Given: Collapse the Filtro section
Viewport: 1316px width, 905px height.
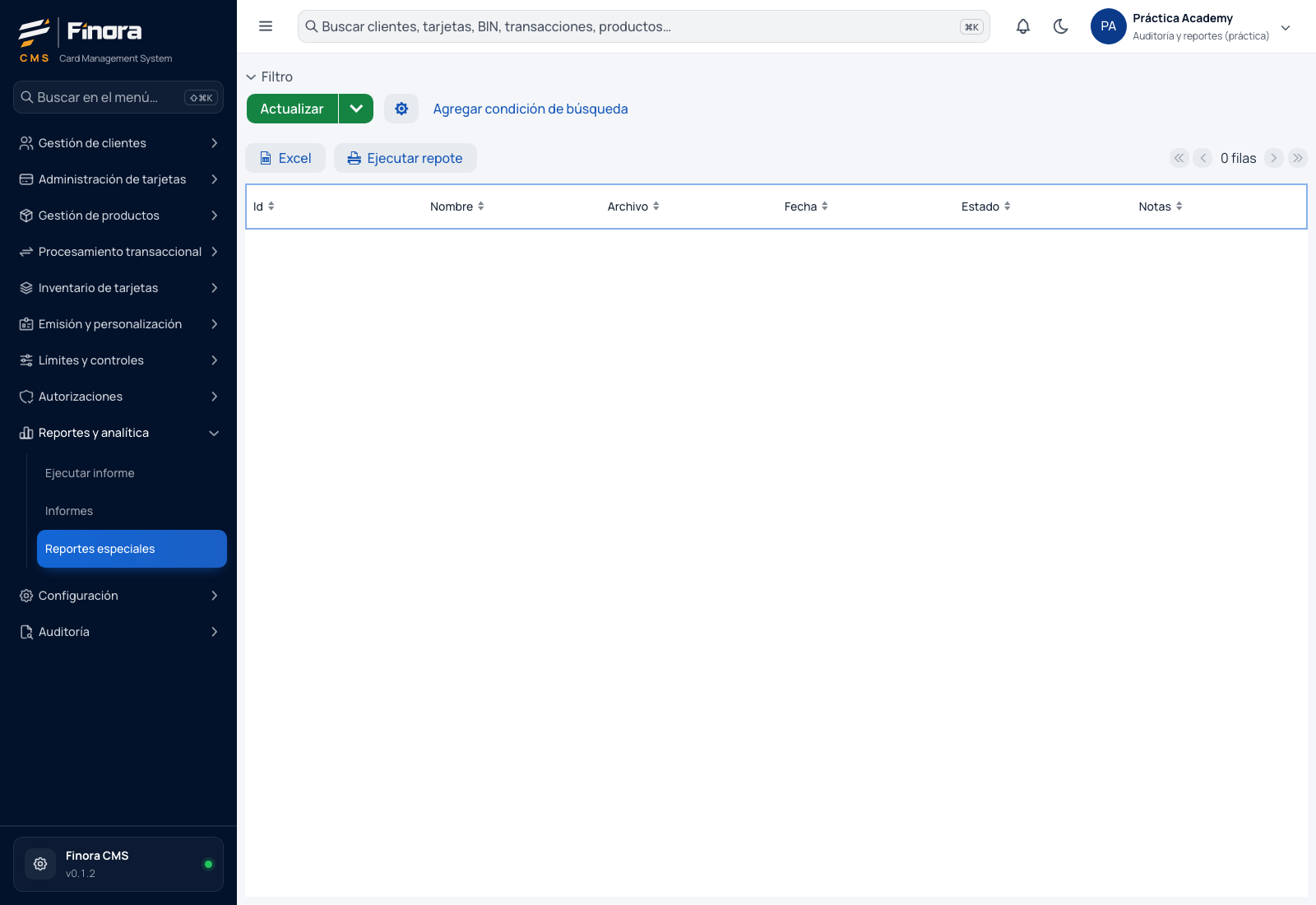Looking at the screenshot, I should click(269, 77).
